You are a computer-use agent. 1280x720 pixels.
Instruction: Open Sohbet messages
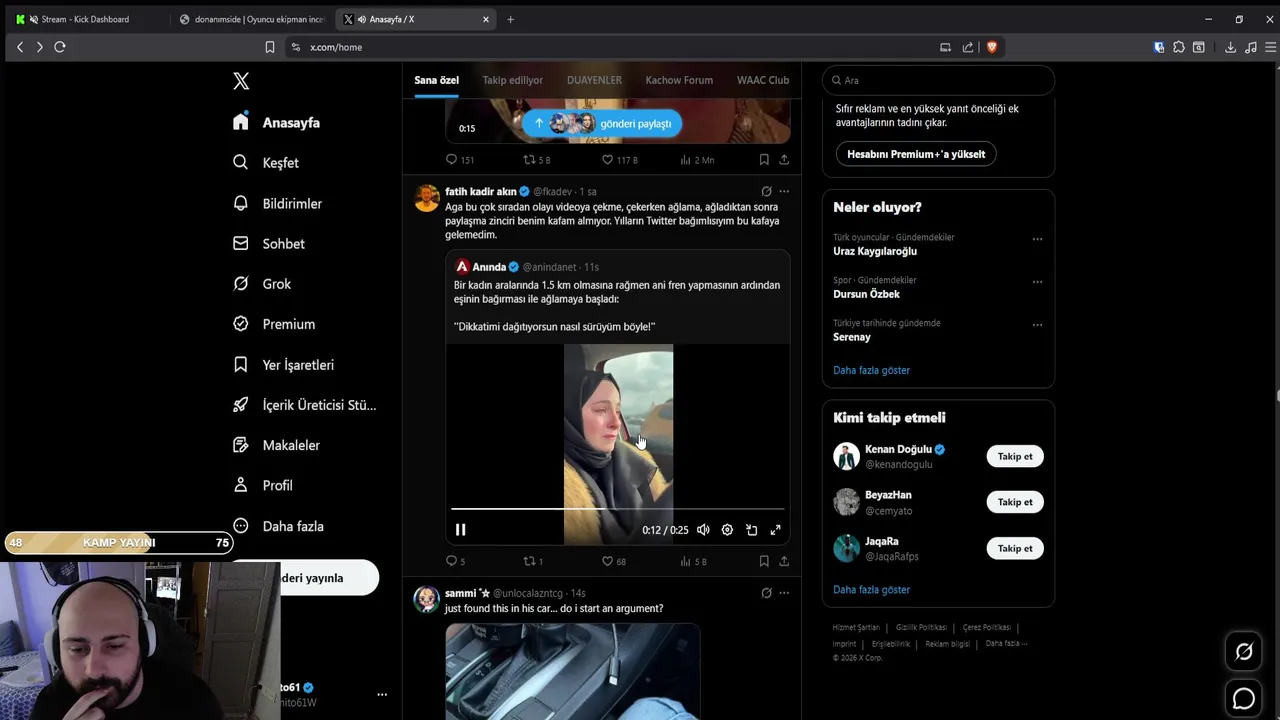(268, 243)
